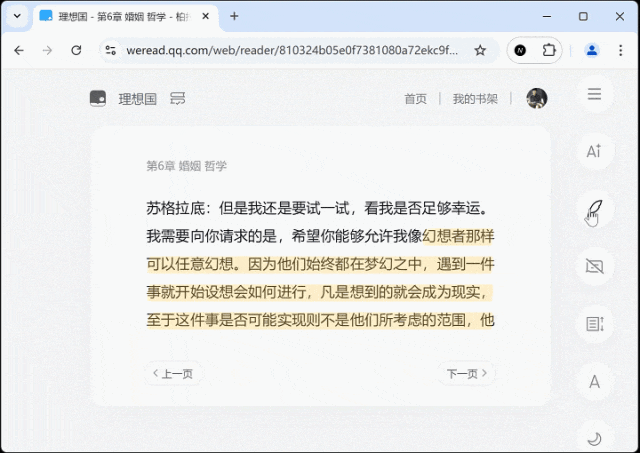
Task: Open the font settings A icon
Action: point(594,382)
